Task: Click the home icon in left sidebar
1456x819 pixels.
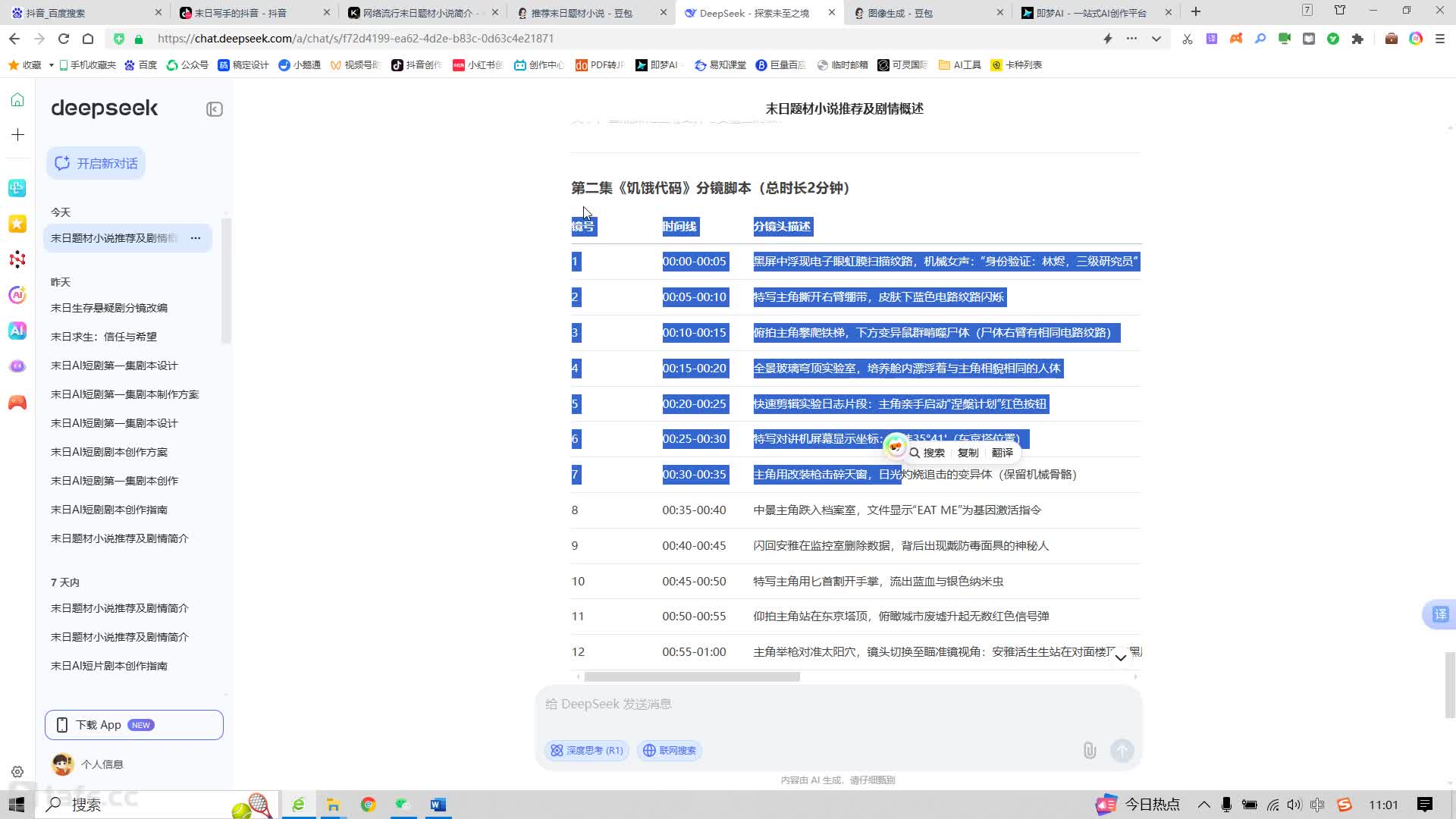Action: 17,100
